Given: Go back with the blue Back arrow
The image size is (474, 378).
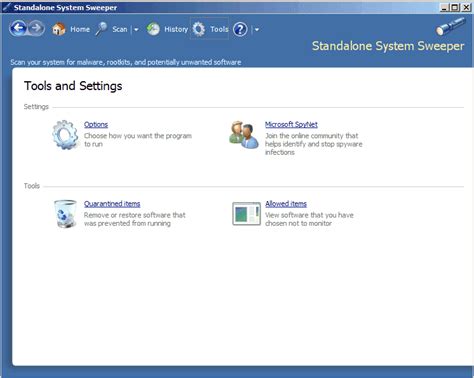Looking at the screenshot, I should point(18,28).
